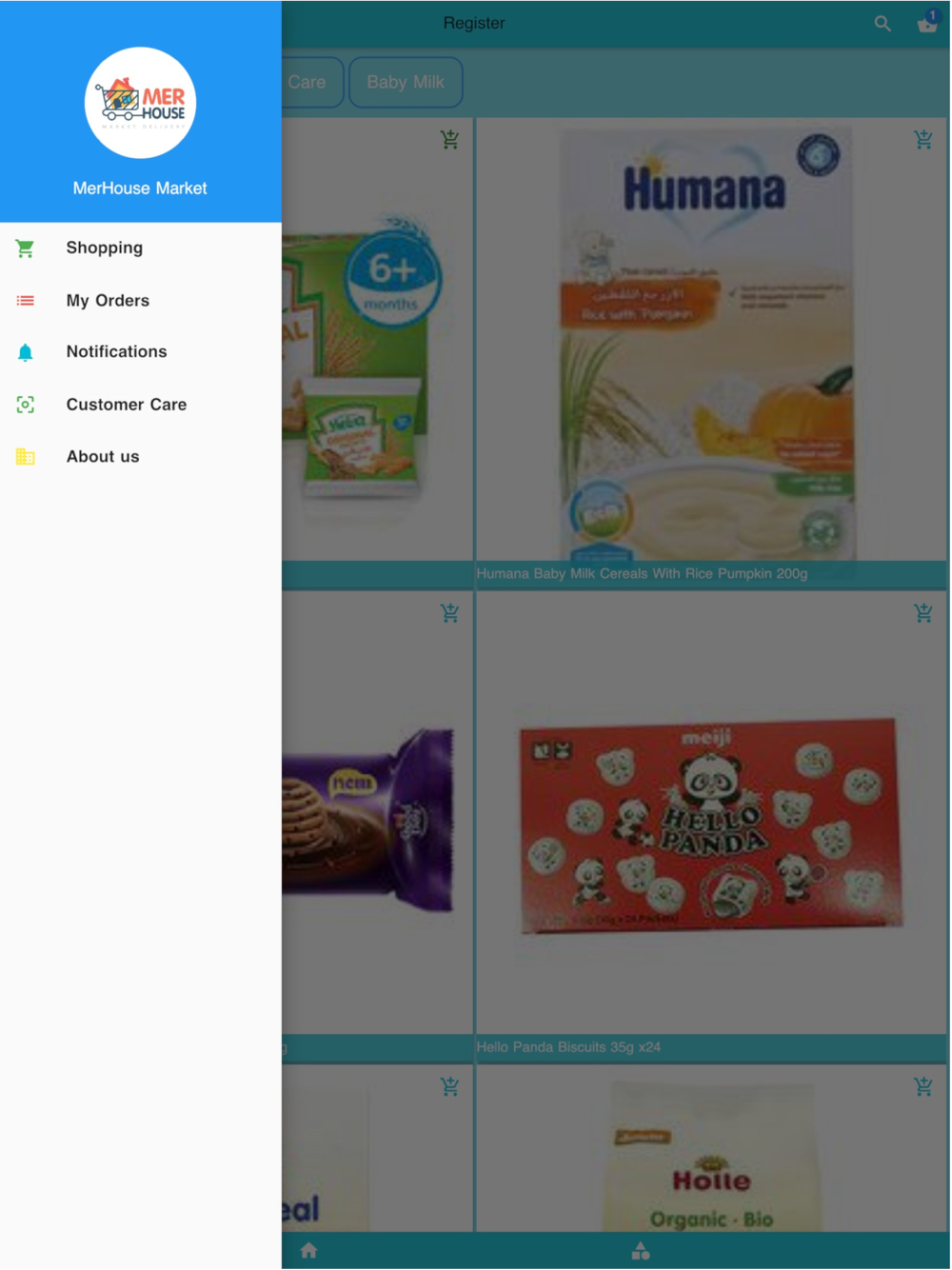Open My Orders from side menu

tap(141, 301)
